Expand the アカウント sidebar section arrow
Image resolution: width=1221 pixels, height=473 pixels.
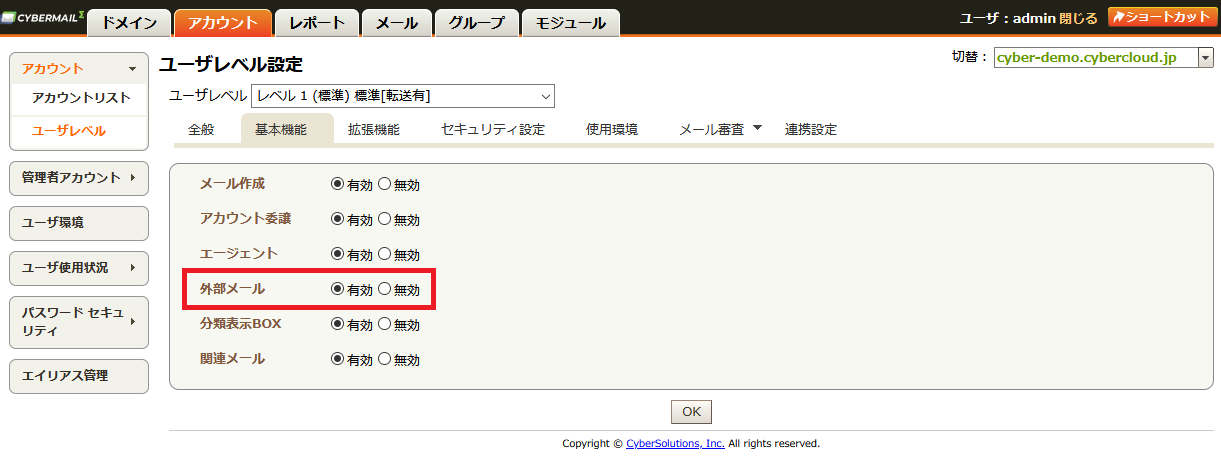click(132, 69)
